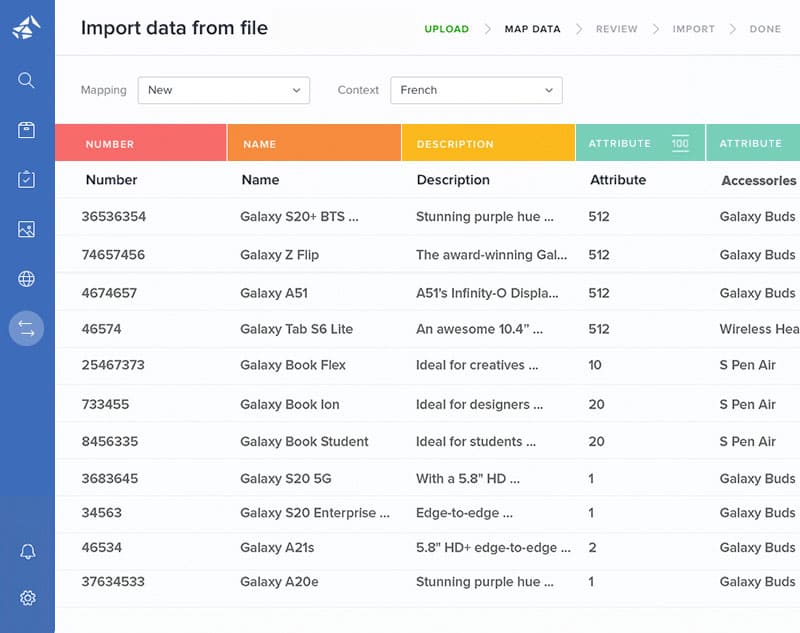Select the products briefcase icon in sidebar

point(27,130)
